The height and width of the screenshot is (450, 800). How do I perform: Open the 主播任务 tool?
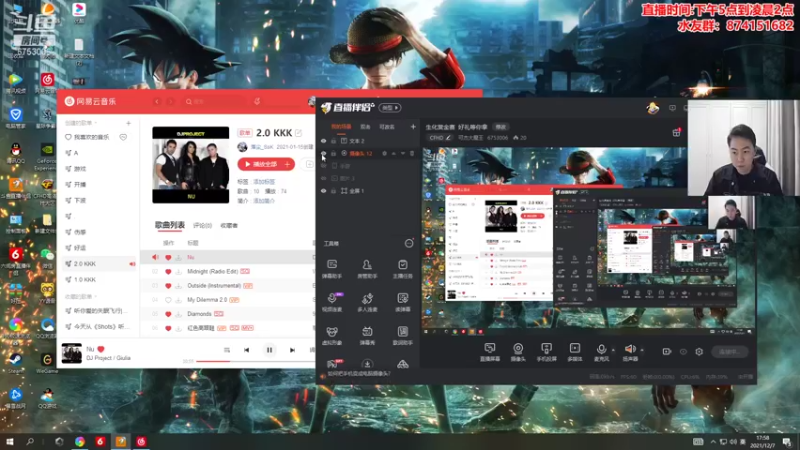(x=403, y=268)
